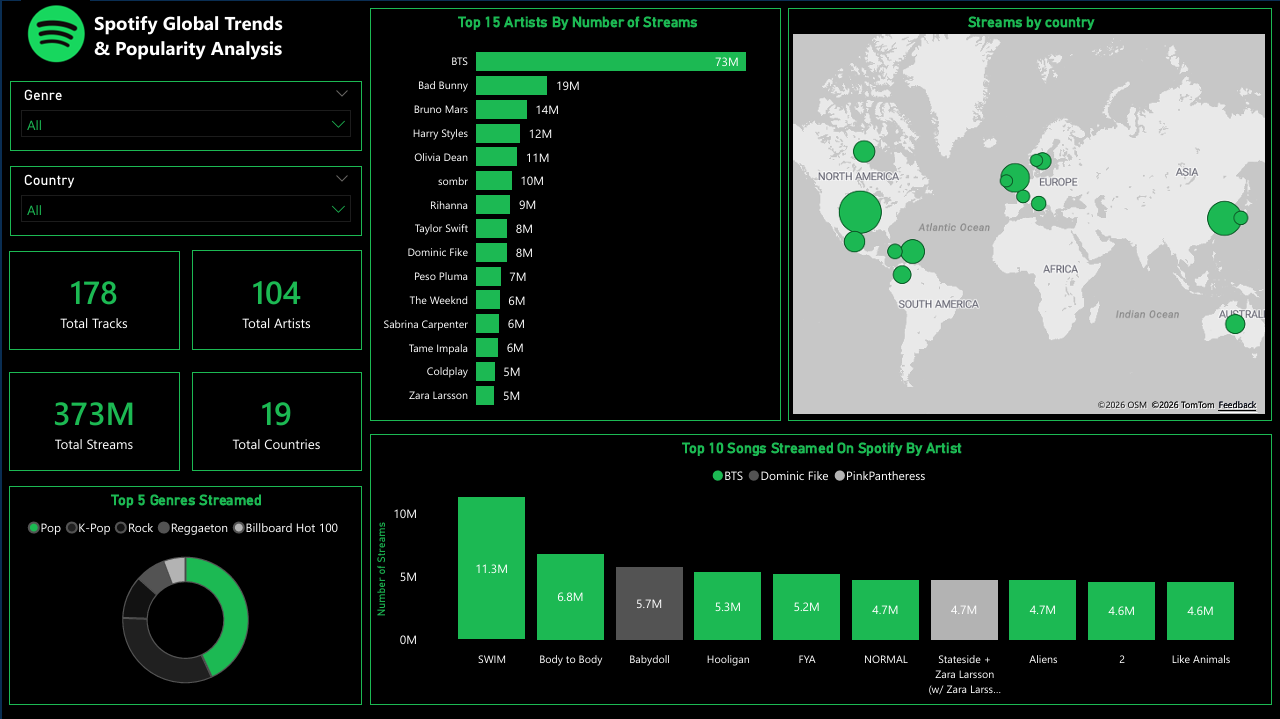Click the Tame Impala artist label

click(x=438, y=348)
